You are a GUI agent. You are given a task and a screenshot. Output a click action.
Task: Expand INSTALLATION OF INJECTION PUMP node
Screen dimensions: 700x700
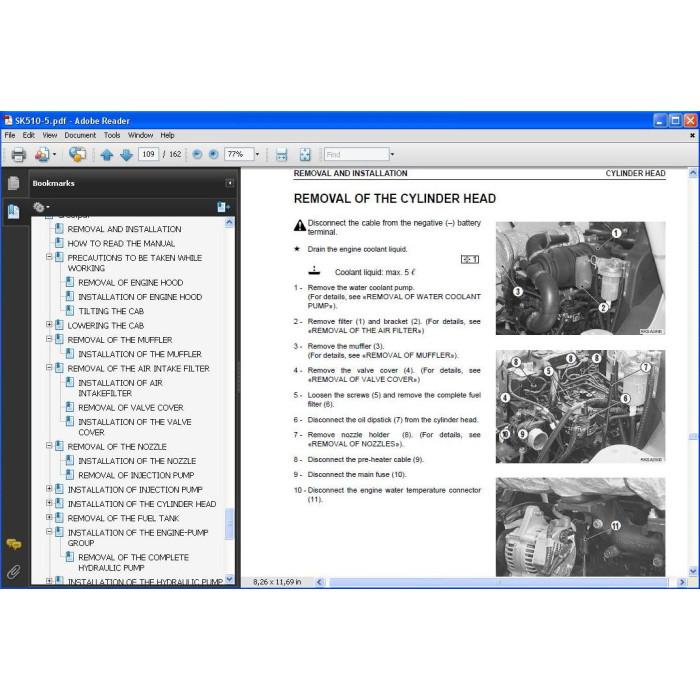tap(49, 489)
